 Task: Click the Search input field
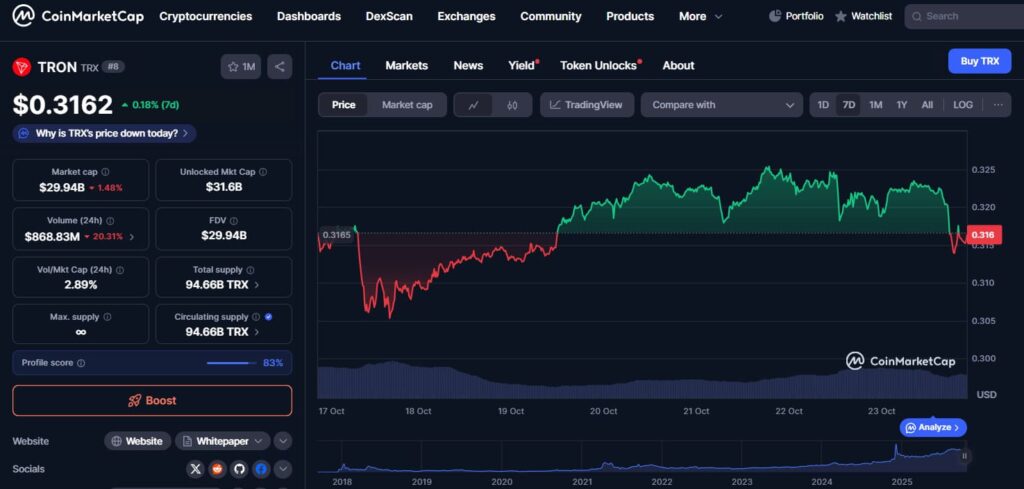964,16
